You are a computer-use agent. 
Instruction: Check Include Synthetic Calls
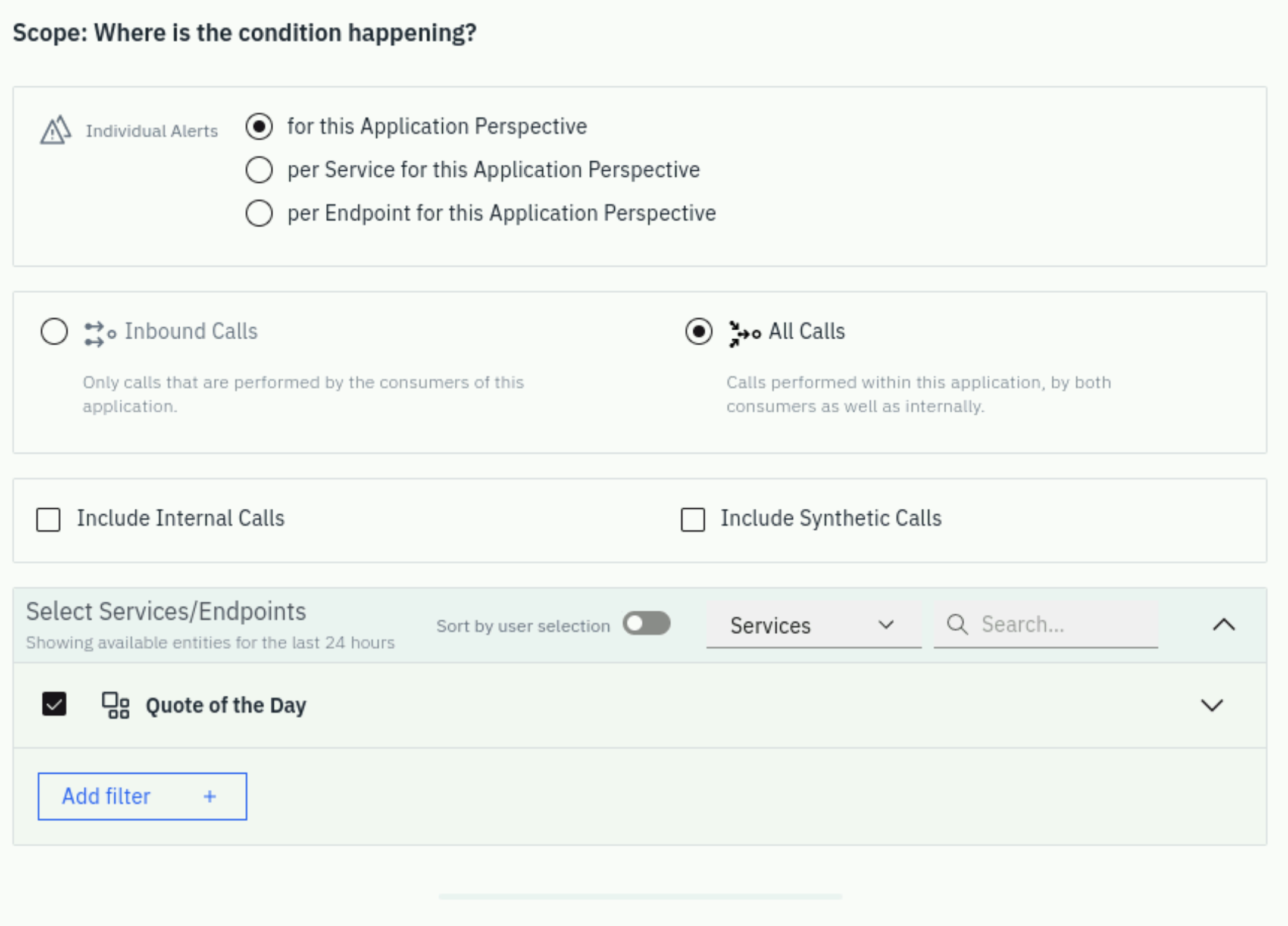click(x=693, y=519)
